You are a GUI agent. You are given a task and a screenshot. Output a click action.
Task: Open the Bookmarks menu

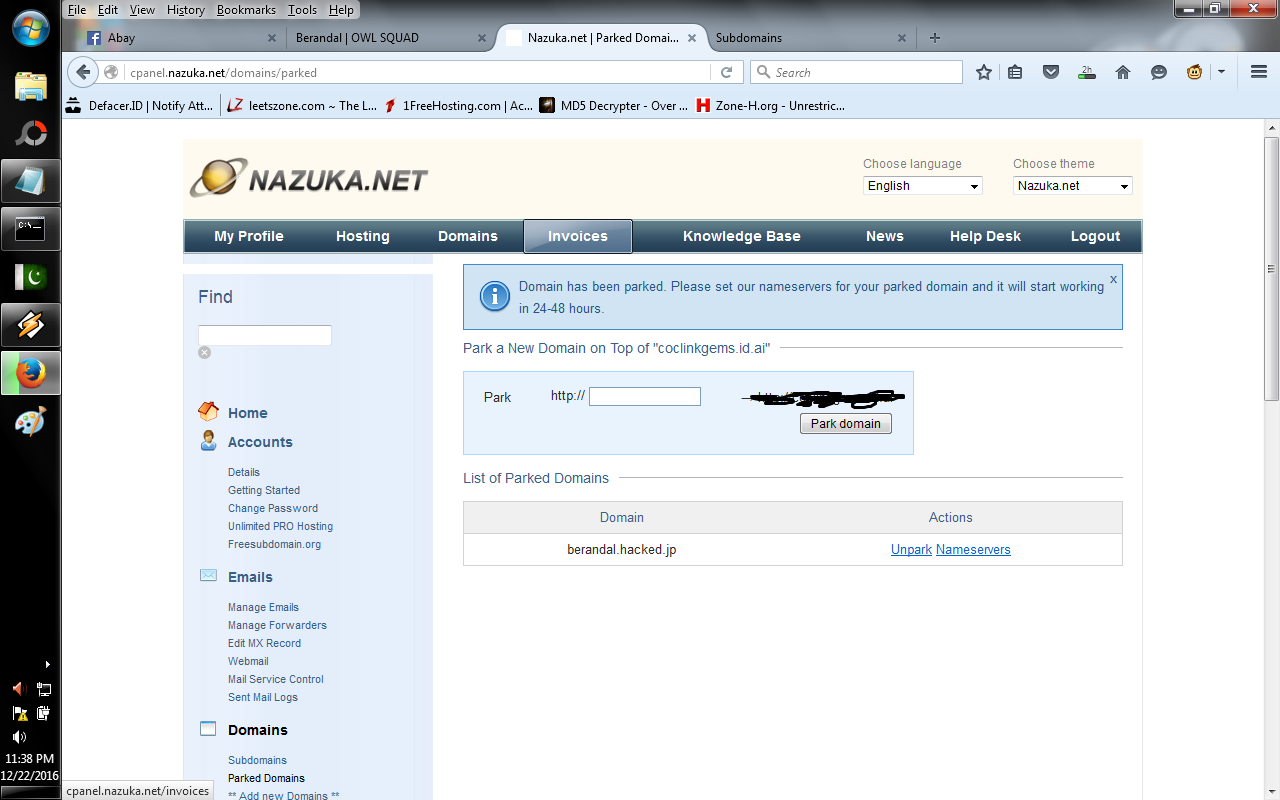(246, 10)
